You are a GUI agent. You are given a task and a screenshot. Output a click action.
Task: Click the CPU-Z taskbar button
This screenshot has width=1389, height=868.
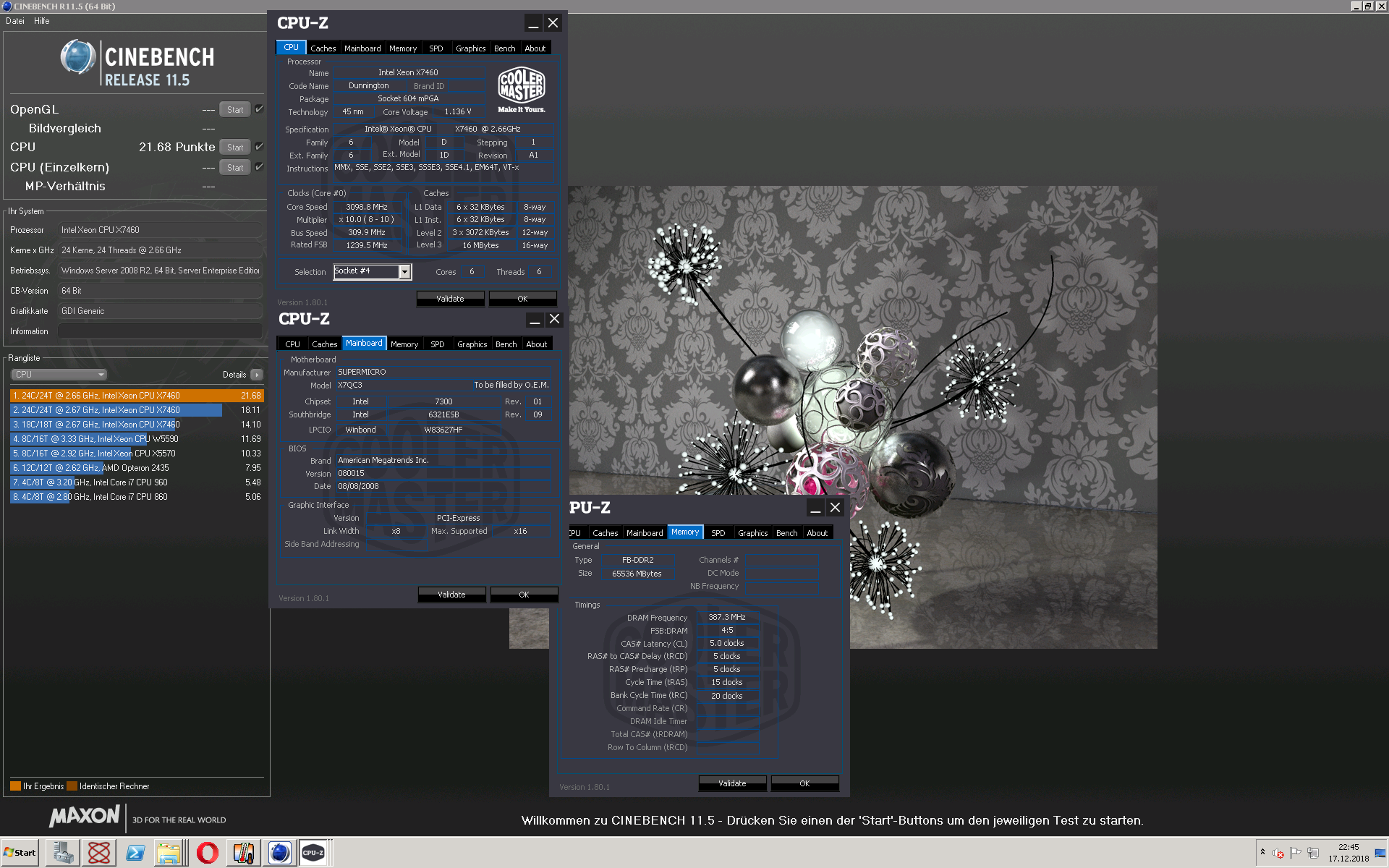(314, 853)
